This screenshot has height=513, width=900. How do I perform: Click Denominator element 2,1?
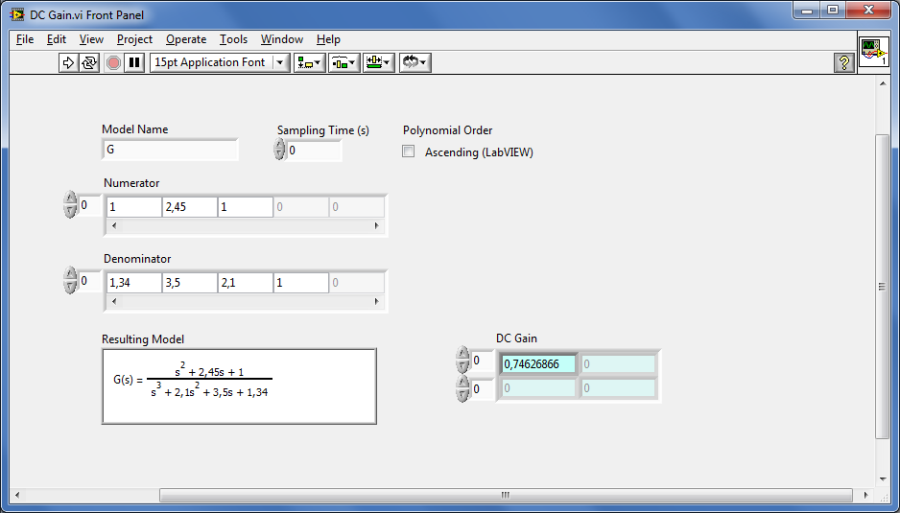246,283
